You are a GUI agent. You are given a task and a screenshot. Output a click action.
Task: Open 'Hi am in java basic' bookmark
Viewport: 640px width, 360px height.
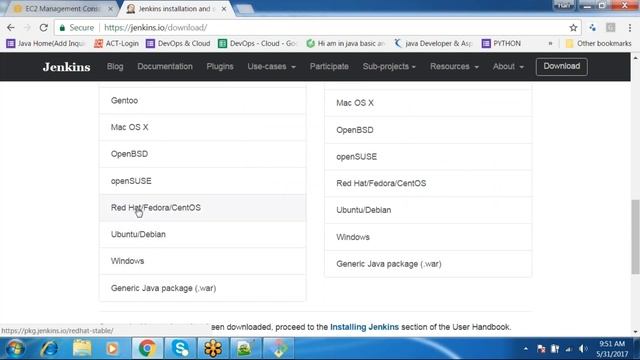coord(346,43)
